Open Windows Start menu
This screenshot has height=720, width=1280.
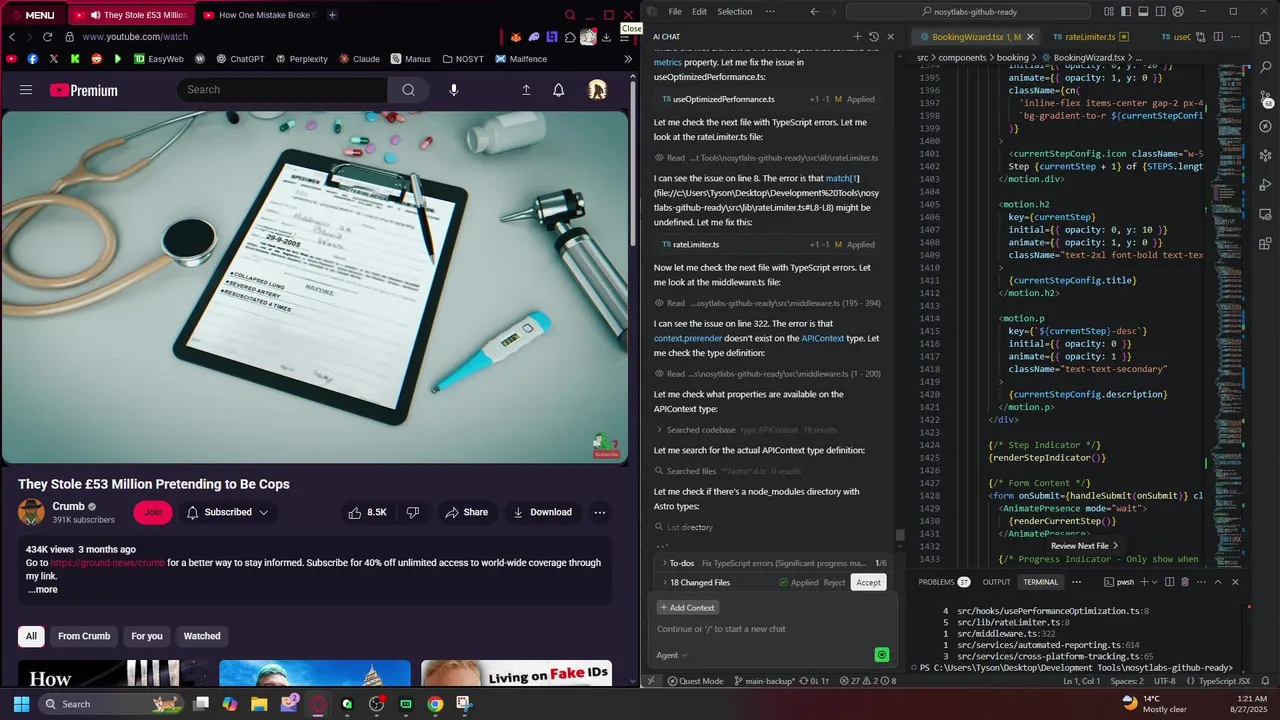pos(21,704)
